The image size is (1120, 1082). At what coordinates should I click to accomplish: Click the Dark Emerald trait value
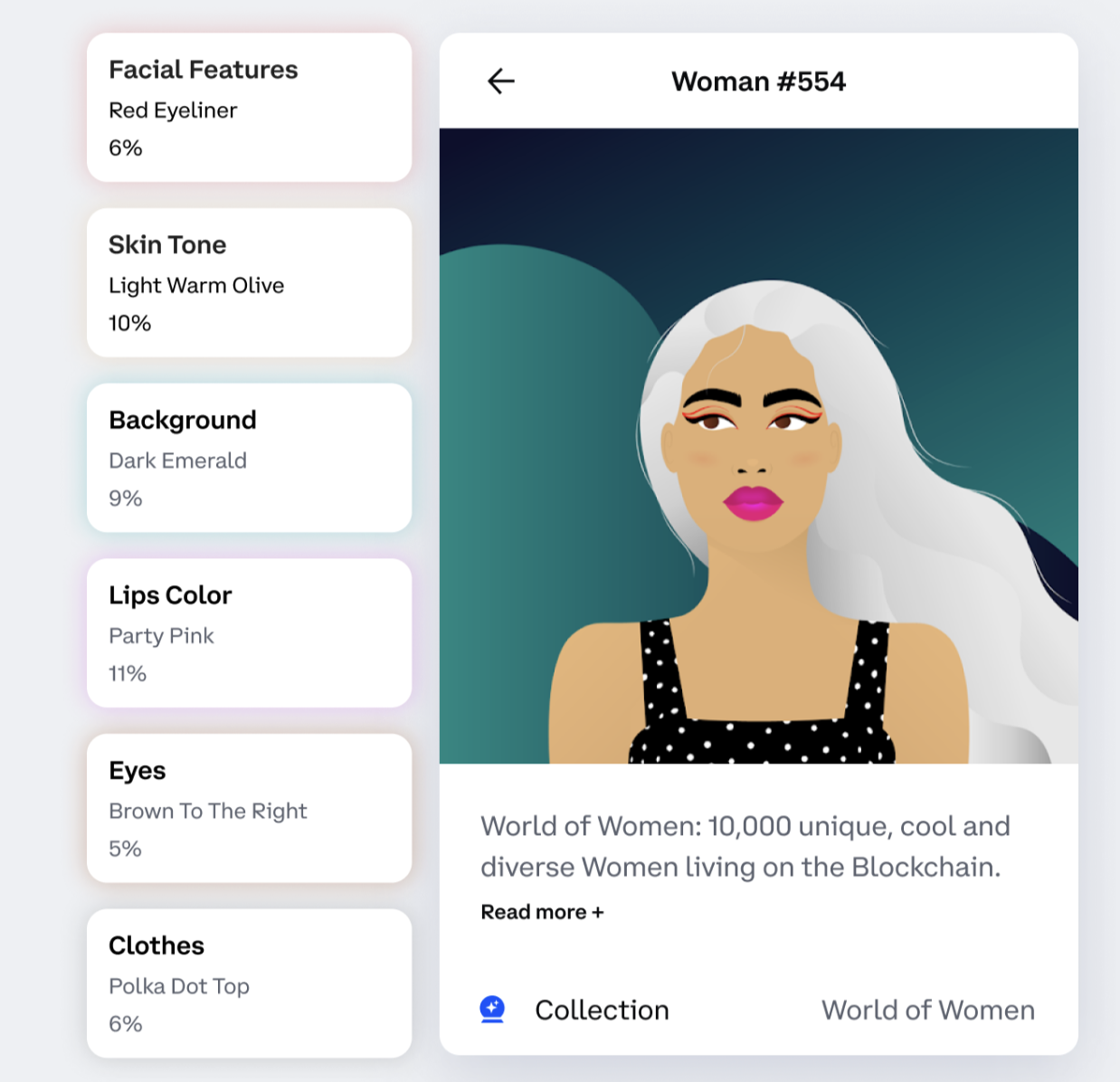tap(177, 460)
